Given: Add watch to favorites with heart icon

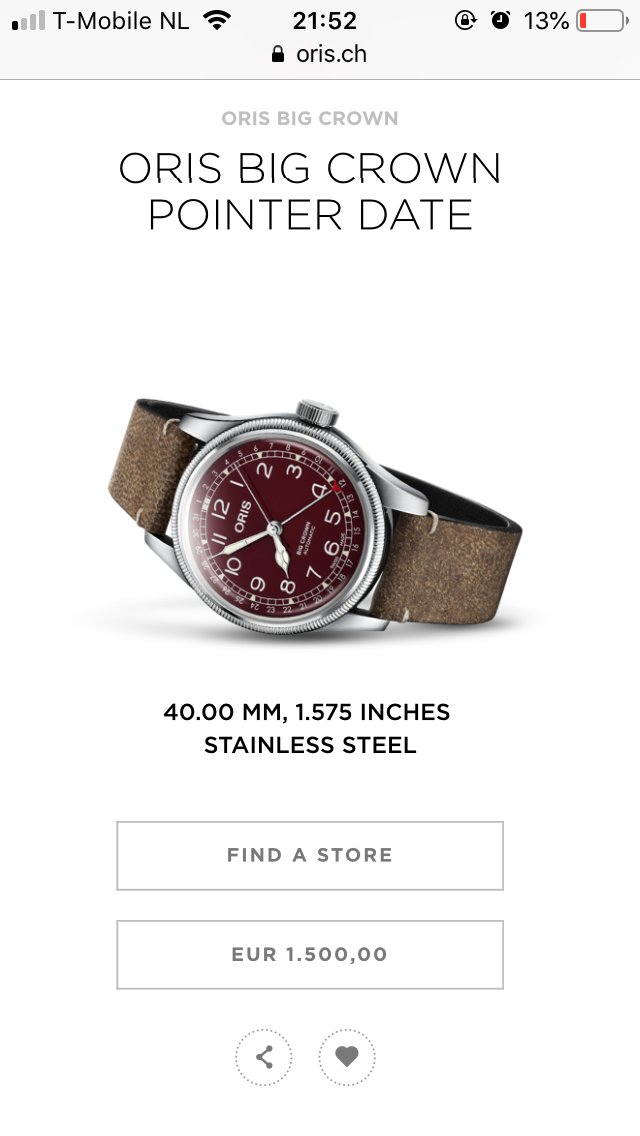Looking at the screenshot, I should click(x=347, y=1057).
